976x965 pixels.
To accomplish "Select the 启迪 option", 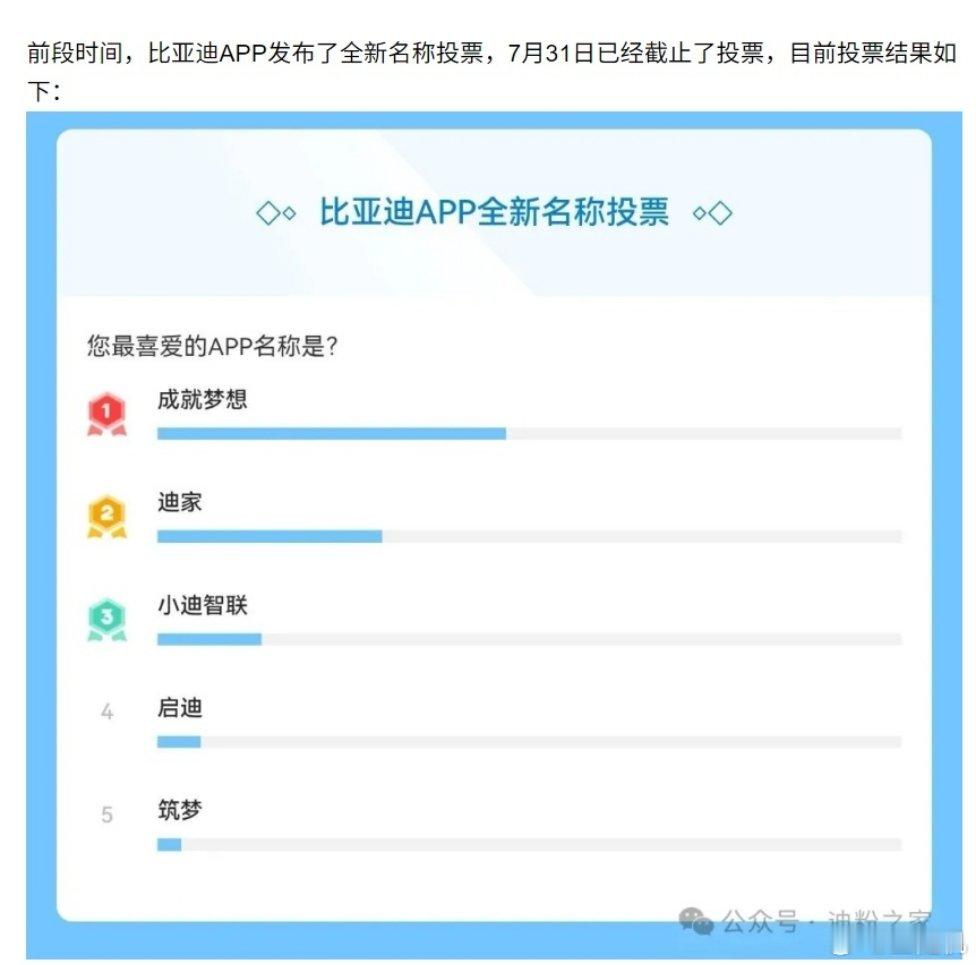I will [179, 707].
